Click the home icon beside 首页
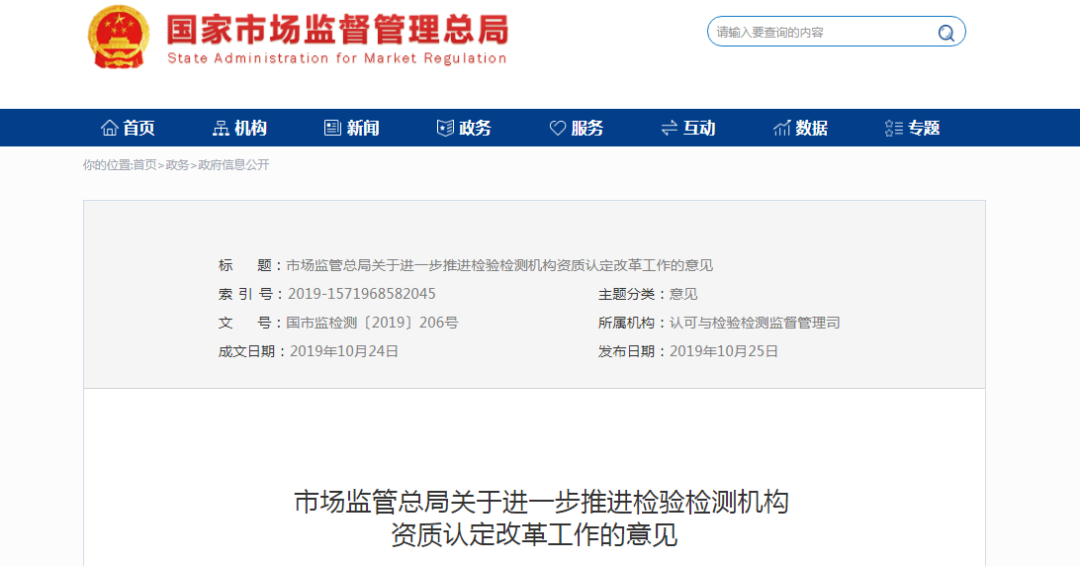This screenshot has height=566, width=1080. click(x=110, y=127)
